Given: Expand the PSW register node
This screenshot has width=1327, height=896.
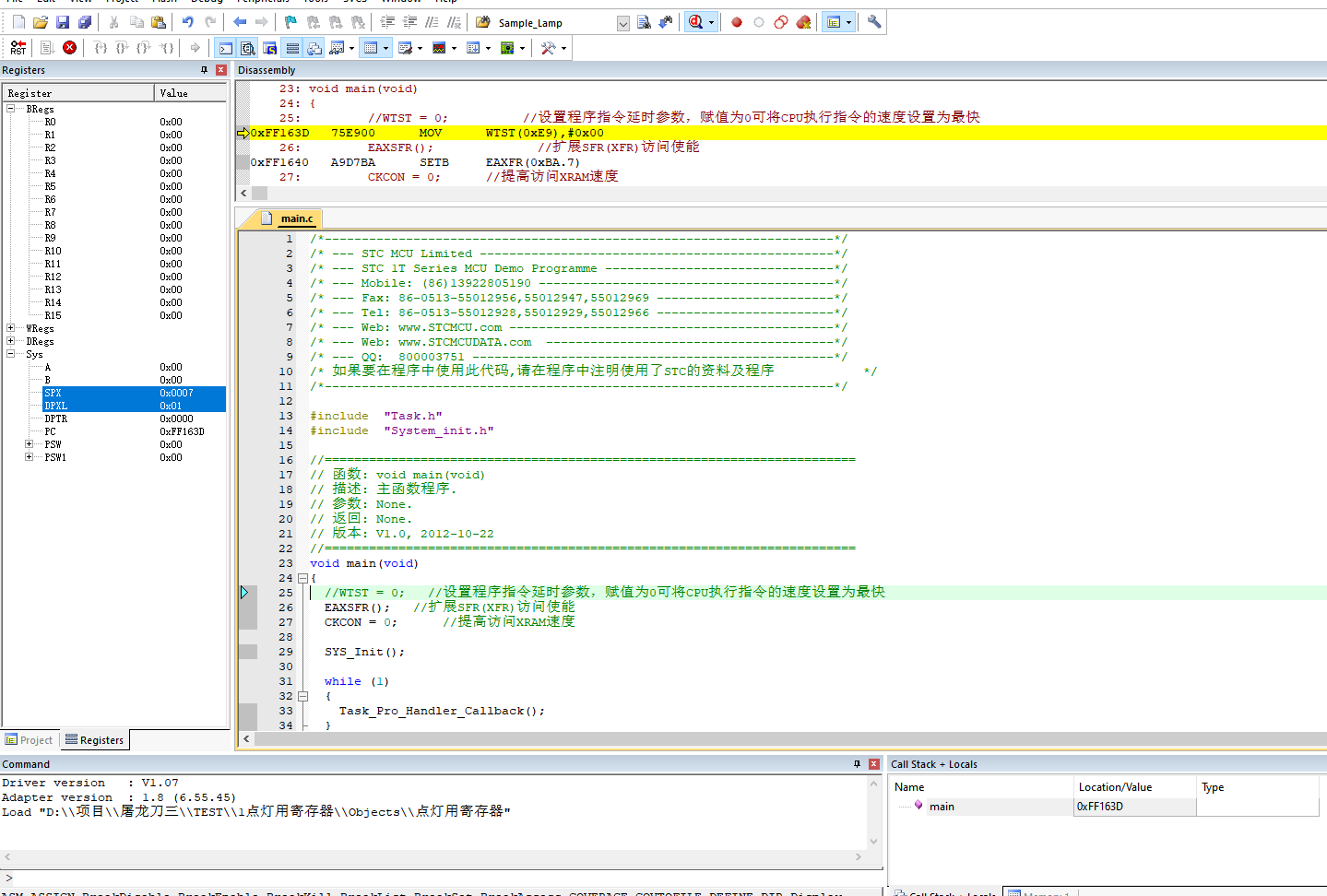Looking at the screenshot, I should (29, 444).
